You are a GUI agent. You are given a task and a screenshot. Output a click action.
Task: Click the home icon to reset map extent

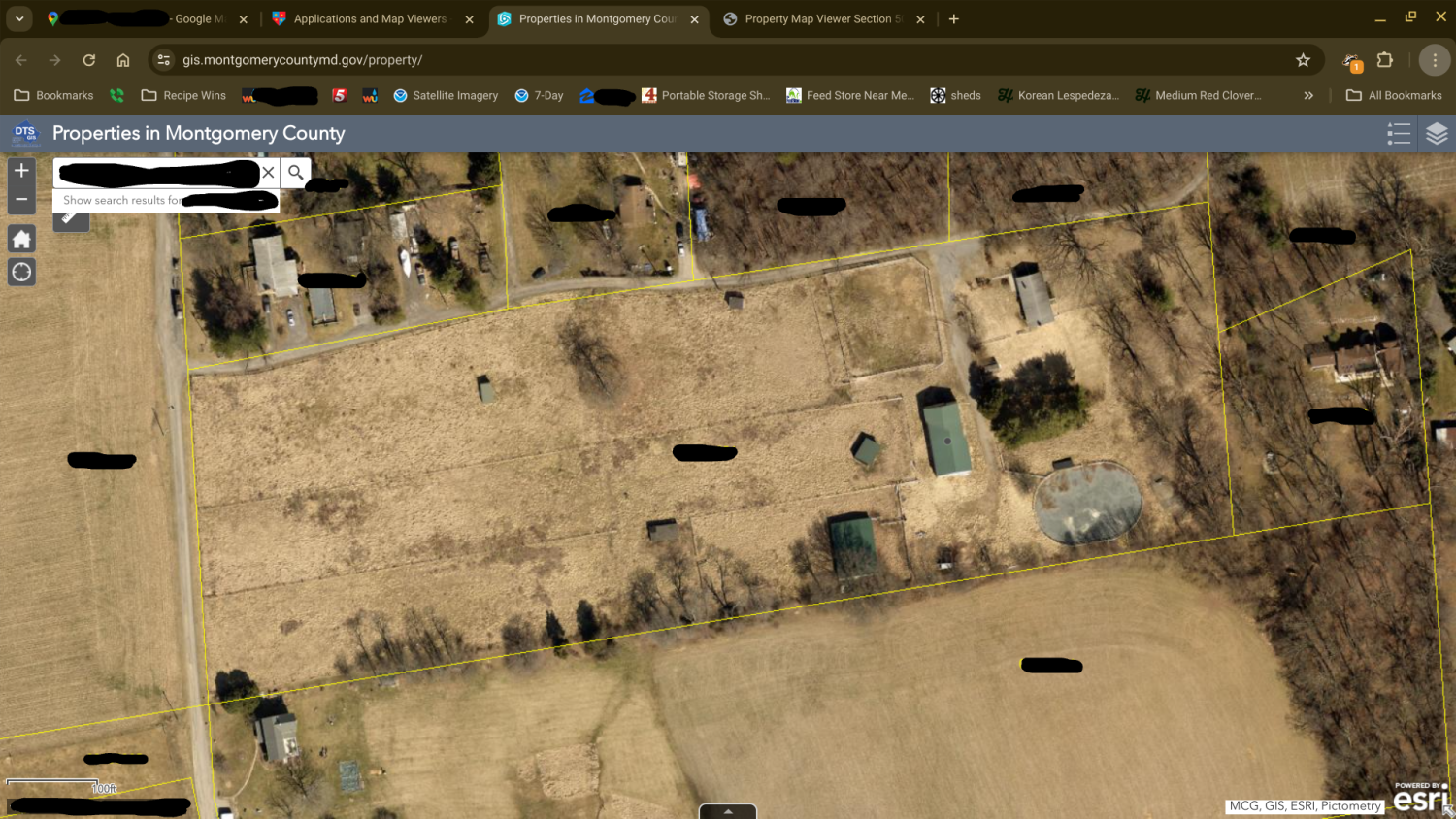pyautogui.click(x=20, y=238)
